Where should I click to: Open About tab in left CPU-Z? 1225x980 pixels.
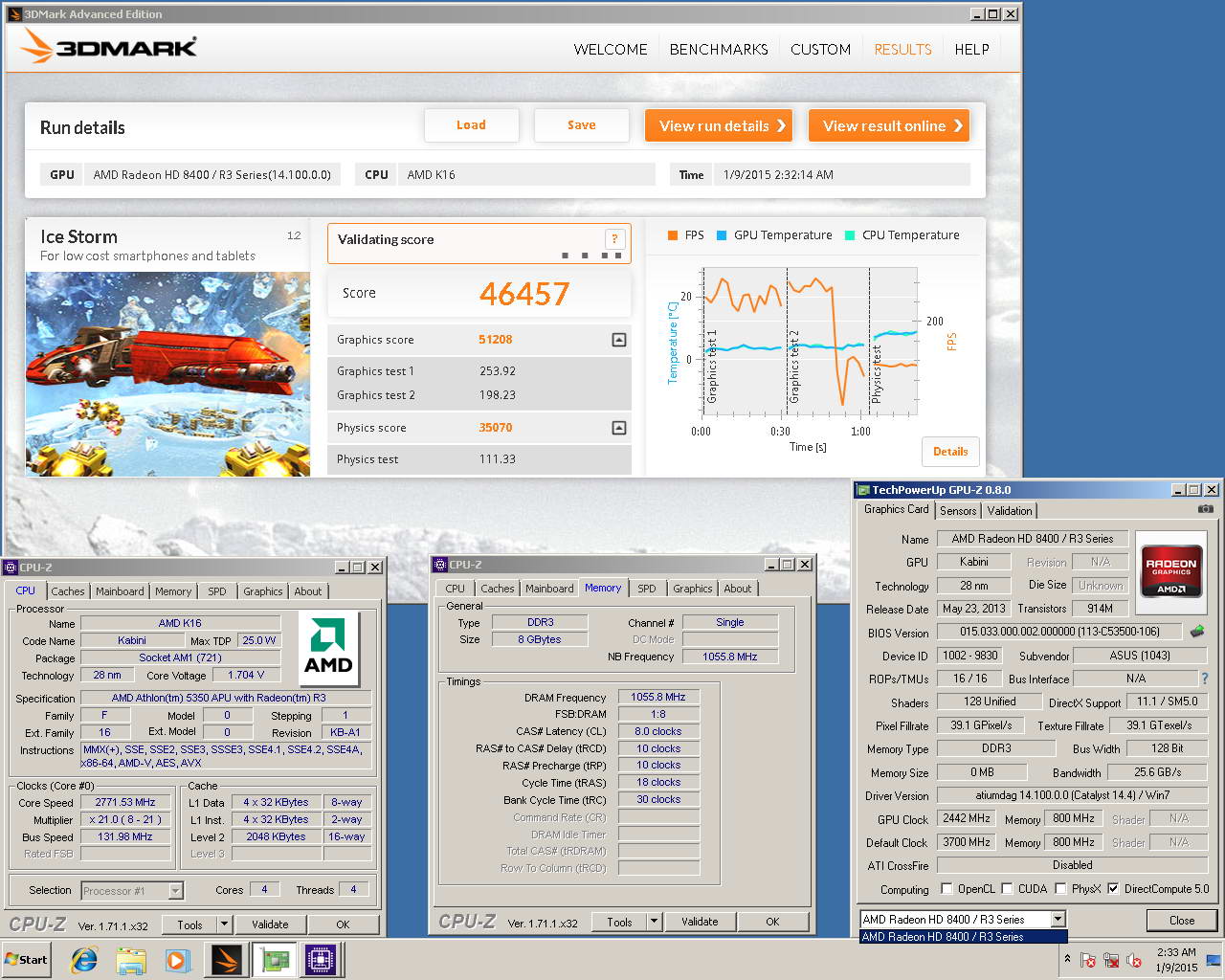pos(308,591)
